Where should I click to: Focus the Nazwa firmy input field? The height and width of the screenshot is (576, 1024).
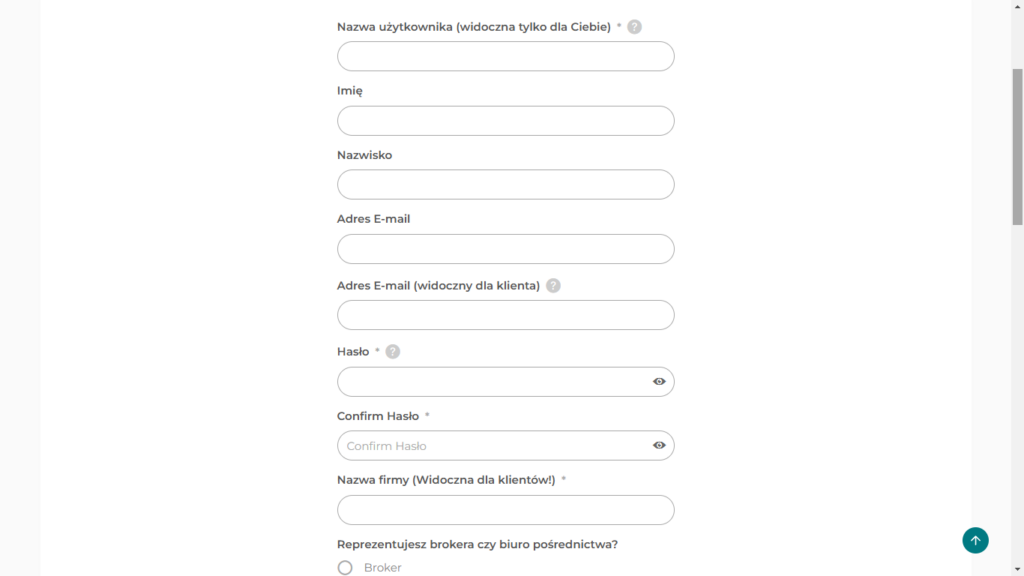[x=505, y=510]
